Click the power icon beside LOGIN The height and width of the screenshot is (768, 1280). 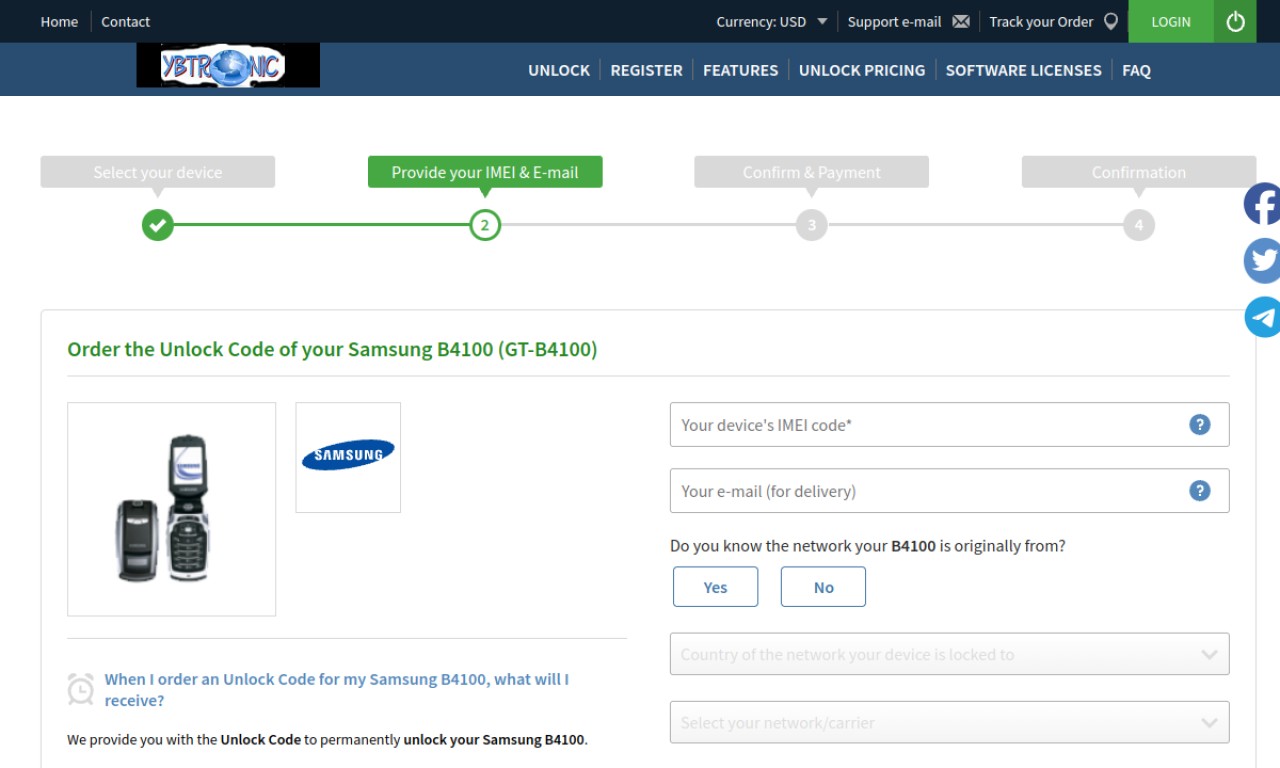click(x=1235, y=21)
